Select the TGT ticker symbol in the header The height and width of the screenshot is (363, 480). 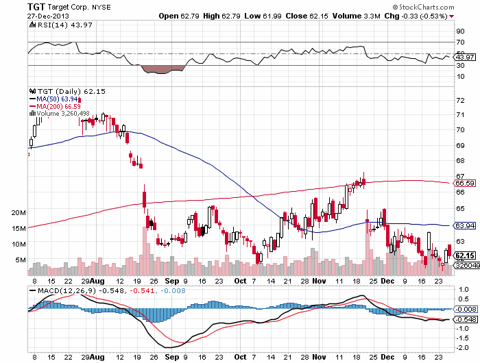[x=36, y=7]
